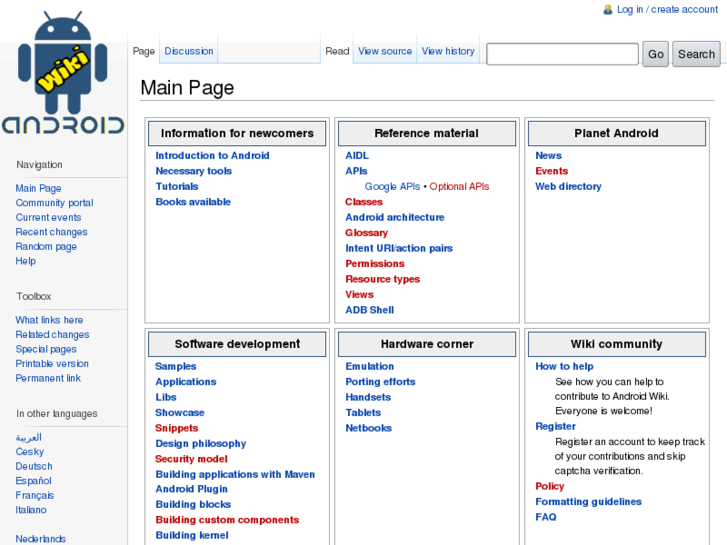Switch language to Italiano
The width and height of the screenshot is (727, 545).
pyautogui.click(x=31, y=510)
